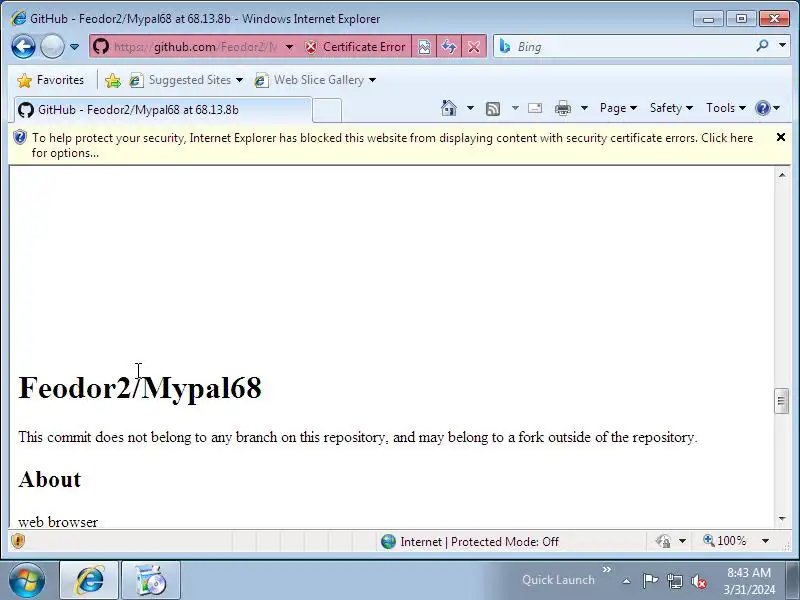800x600 pixels.
Task: Open the Help question mark menu
Action: pyautogui.click(x=767, y=108)
